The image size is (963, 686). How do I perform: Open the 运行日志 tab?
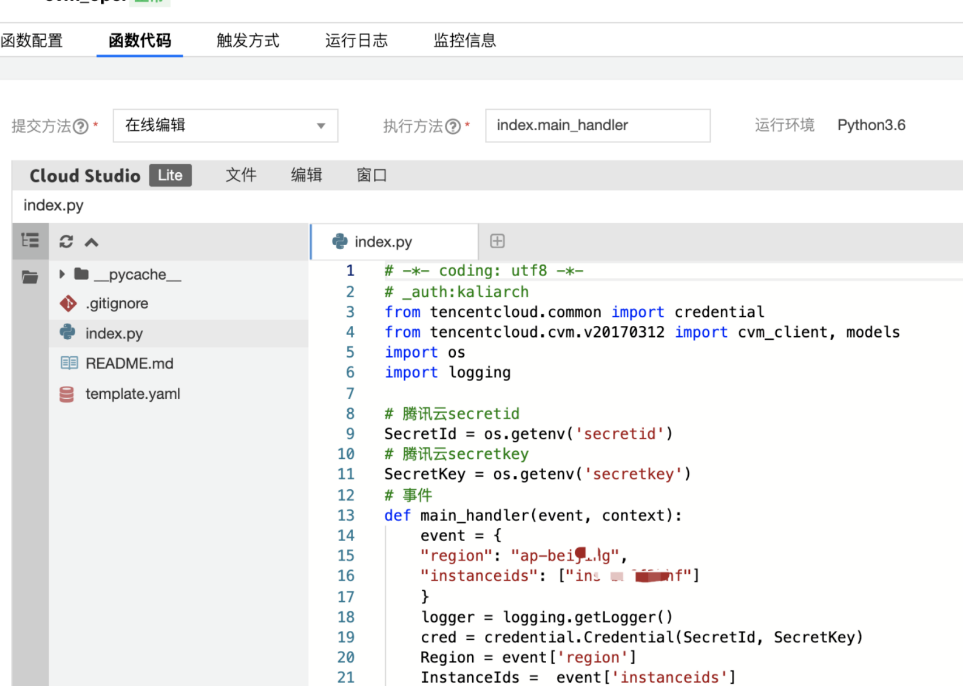pyautogui.click(x=356, y=41)
